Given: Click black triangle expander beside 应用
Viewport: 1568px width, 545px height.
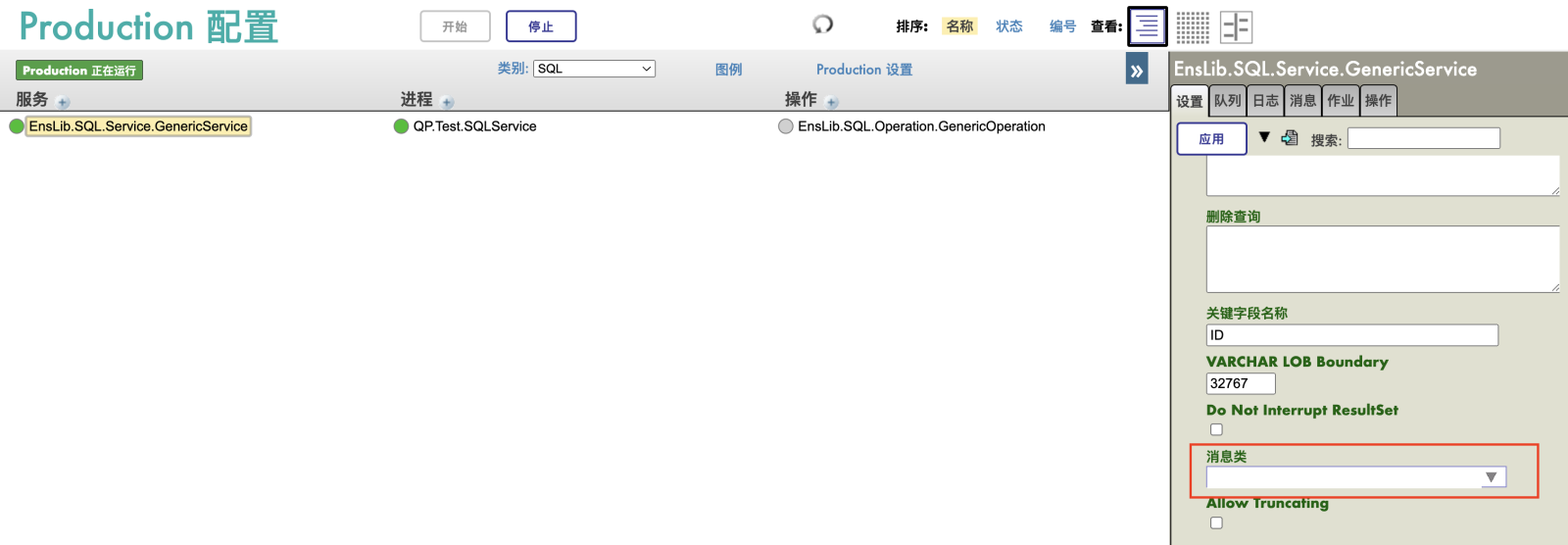Looking at the screenshot, I should [1264, 137].
